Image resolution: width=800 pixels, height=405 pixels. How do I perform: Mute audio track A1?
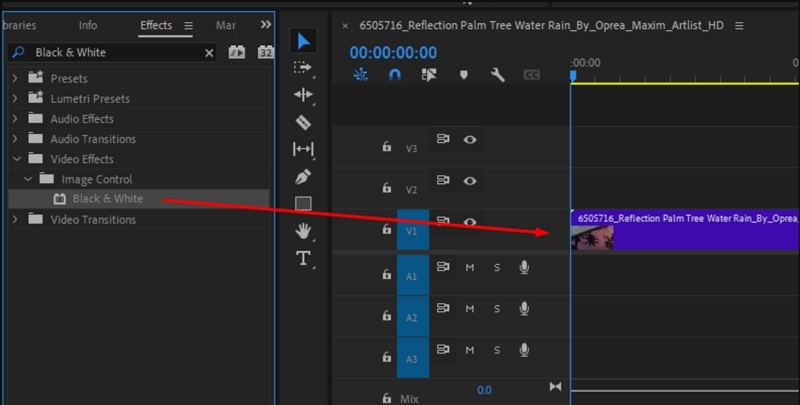469,267
